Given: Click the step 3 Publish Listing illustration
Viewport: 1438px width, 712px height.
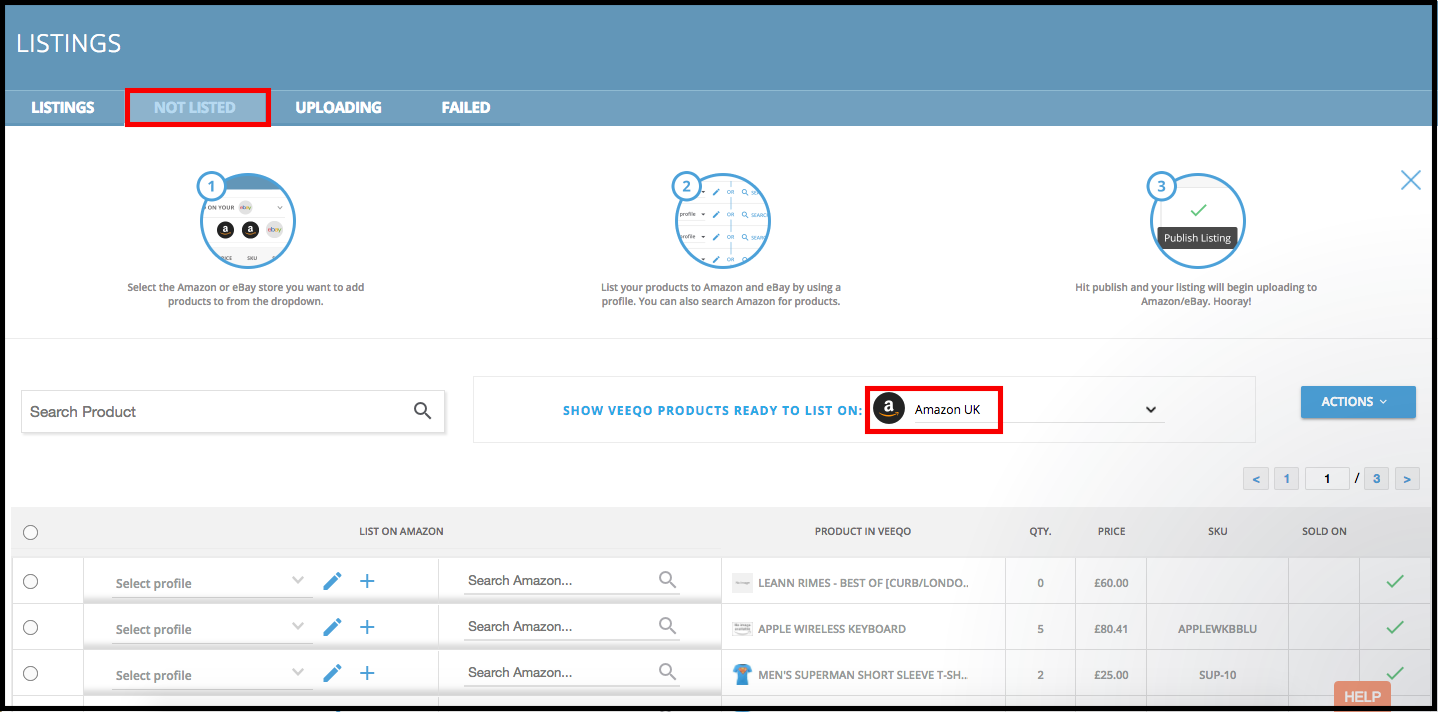Looking at the screenshot, I should (1197, 219).
